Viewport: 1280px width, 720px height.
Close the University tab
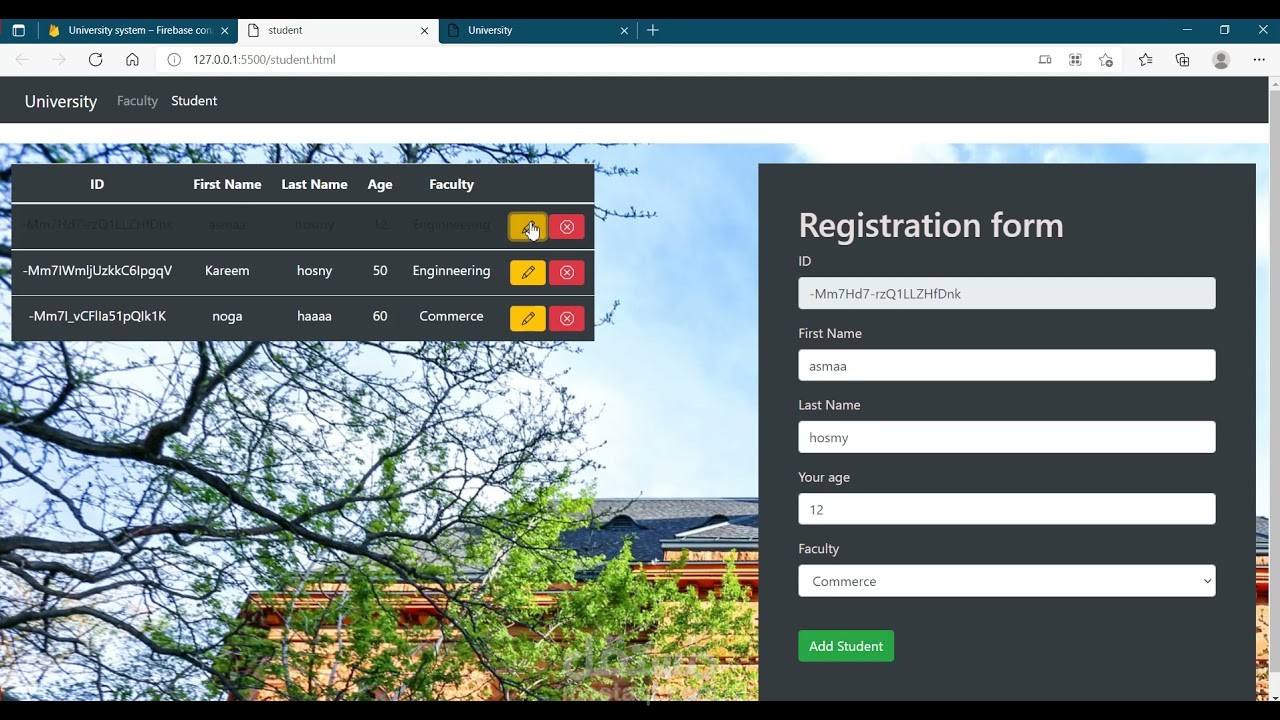pos(624,30)
